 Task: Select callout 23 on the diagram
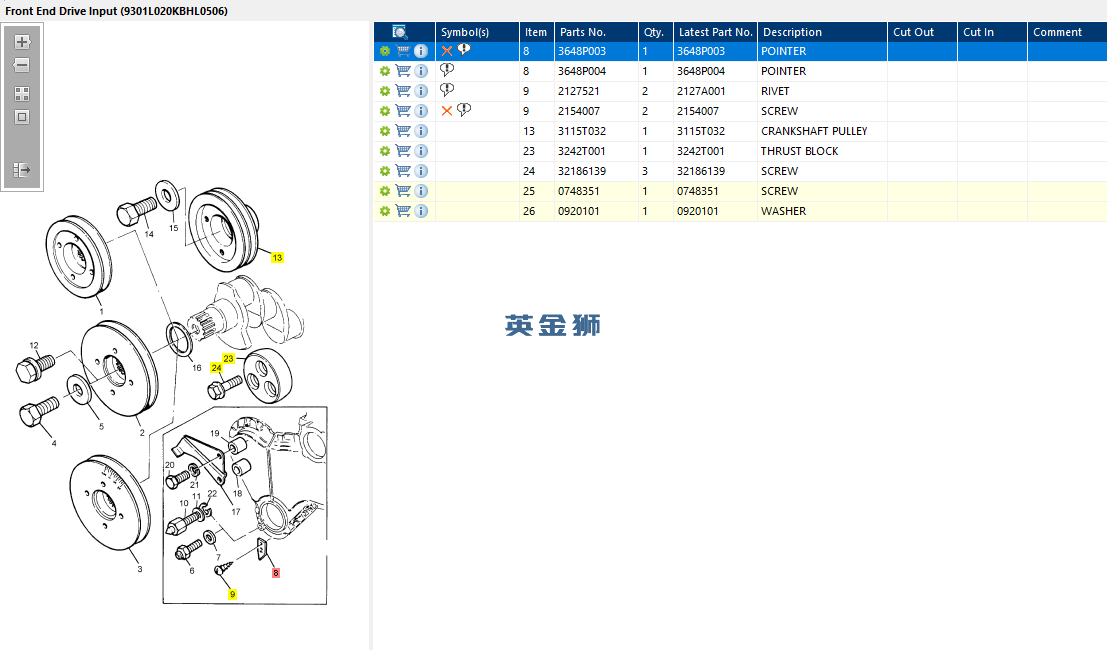point(228,359)
